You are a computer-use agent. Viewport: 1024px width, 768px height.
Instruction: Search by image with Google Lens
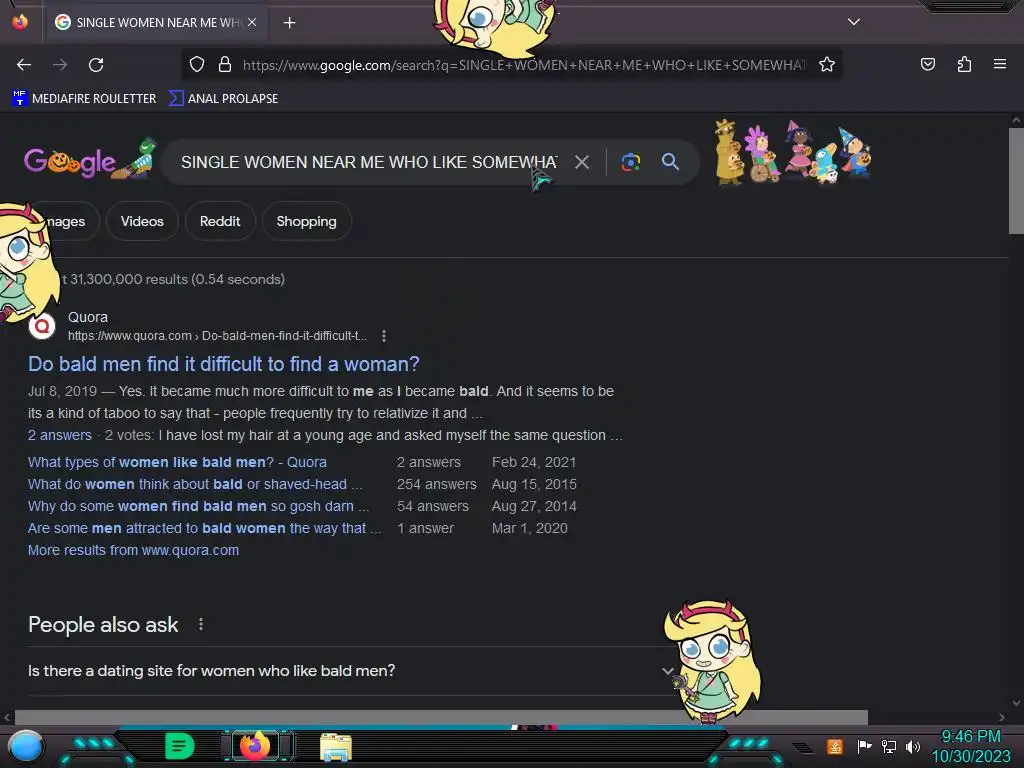[631, 162]
